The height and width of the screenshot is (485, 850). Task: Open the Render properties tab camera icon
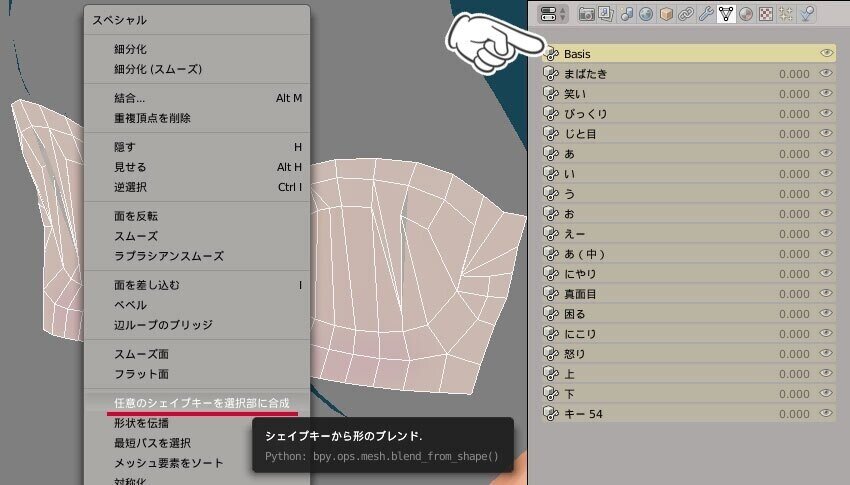tap(585, 14)
